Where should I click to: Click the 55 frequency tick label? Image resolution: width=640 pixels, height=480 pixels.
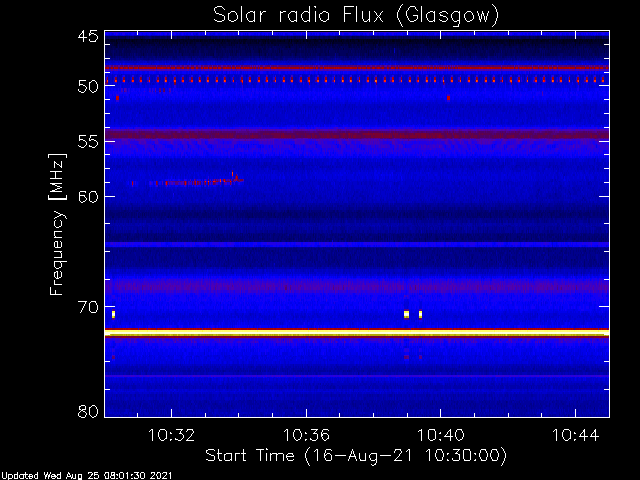tap(88, 142)
